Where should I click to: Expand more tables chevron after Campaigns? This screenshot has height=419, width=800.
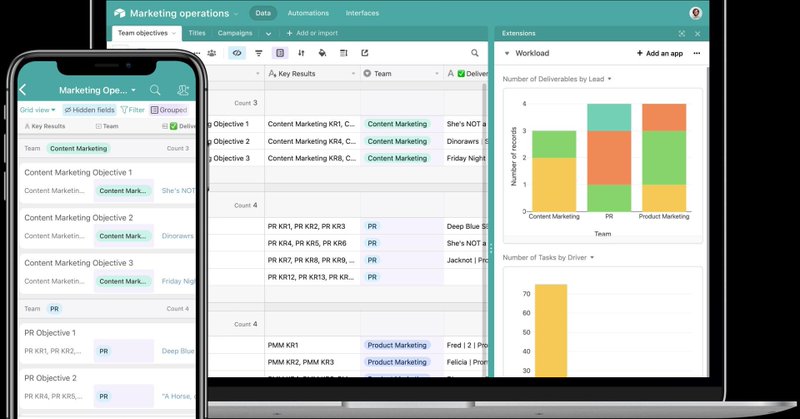(x=268, y=34)
